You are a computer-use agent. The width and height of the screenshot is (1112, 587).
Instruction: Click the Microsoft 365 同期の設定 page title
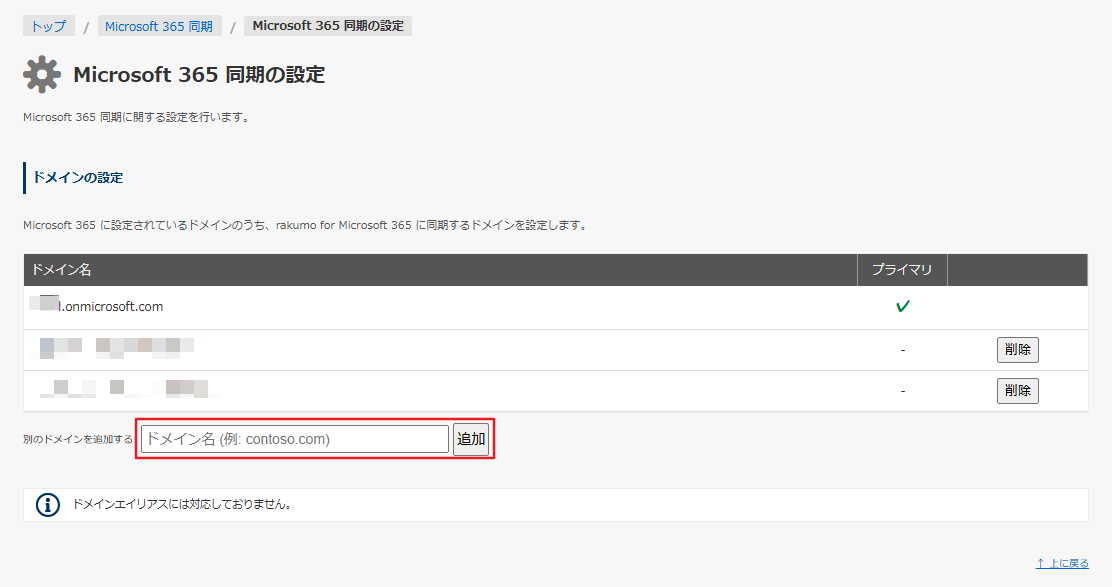(x=199, y=74)
